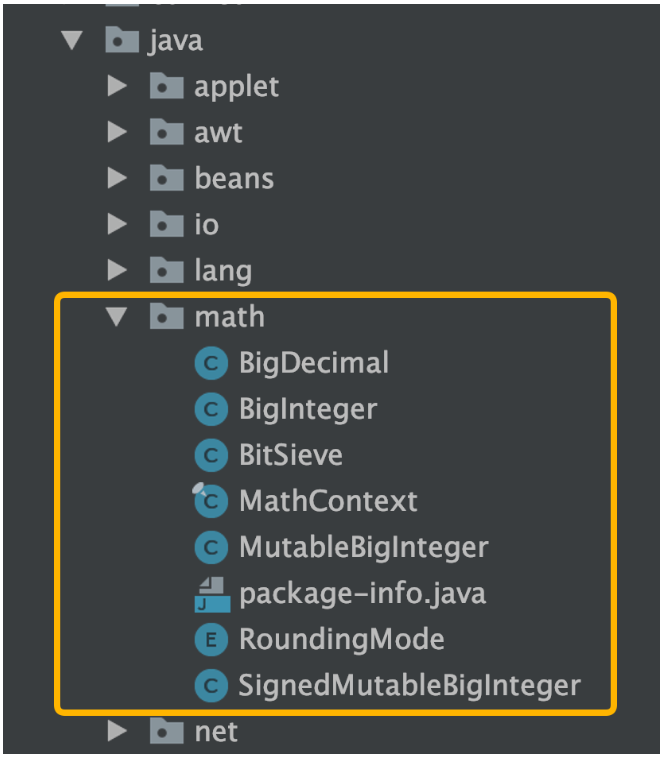Collapse the math package

coord(117,317)
